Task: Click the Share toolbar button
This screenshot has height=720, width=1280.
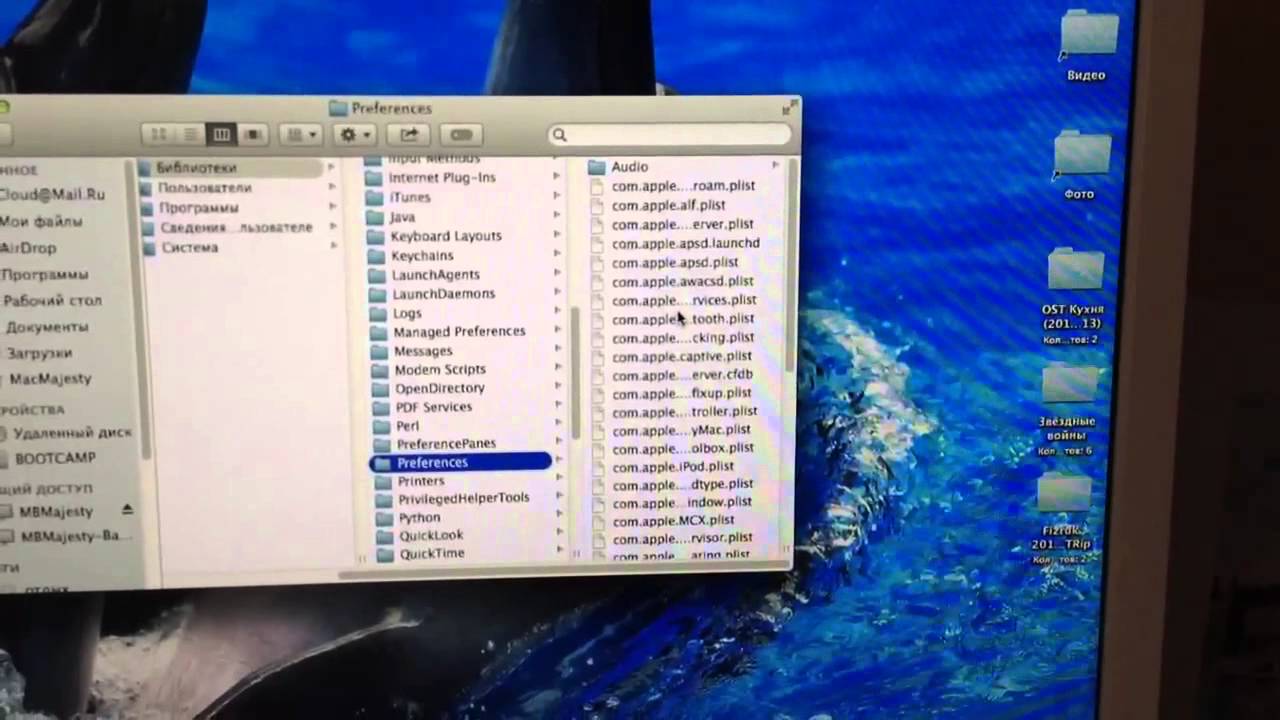Action: click(x=409, y=134)
